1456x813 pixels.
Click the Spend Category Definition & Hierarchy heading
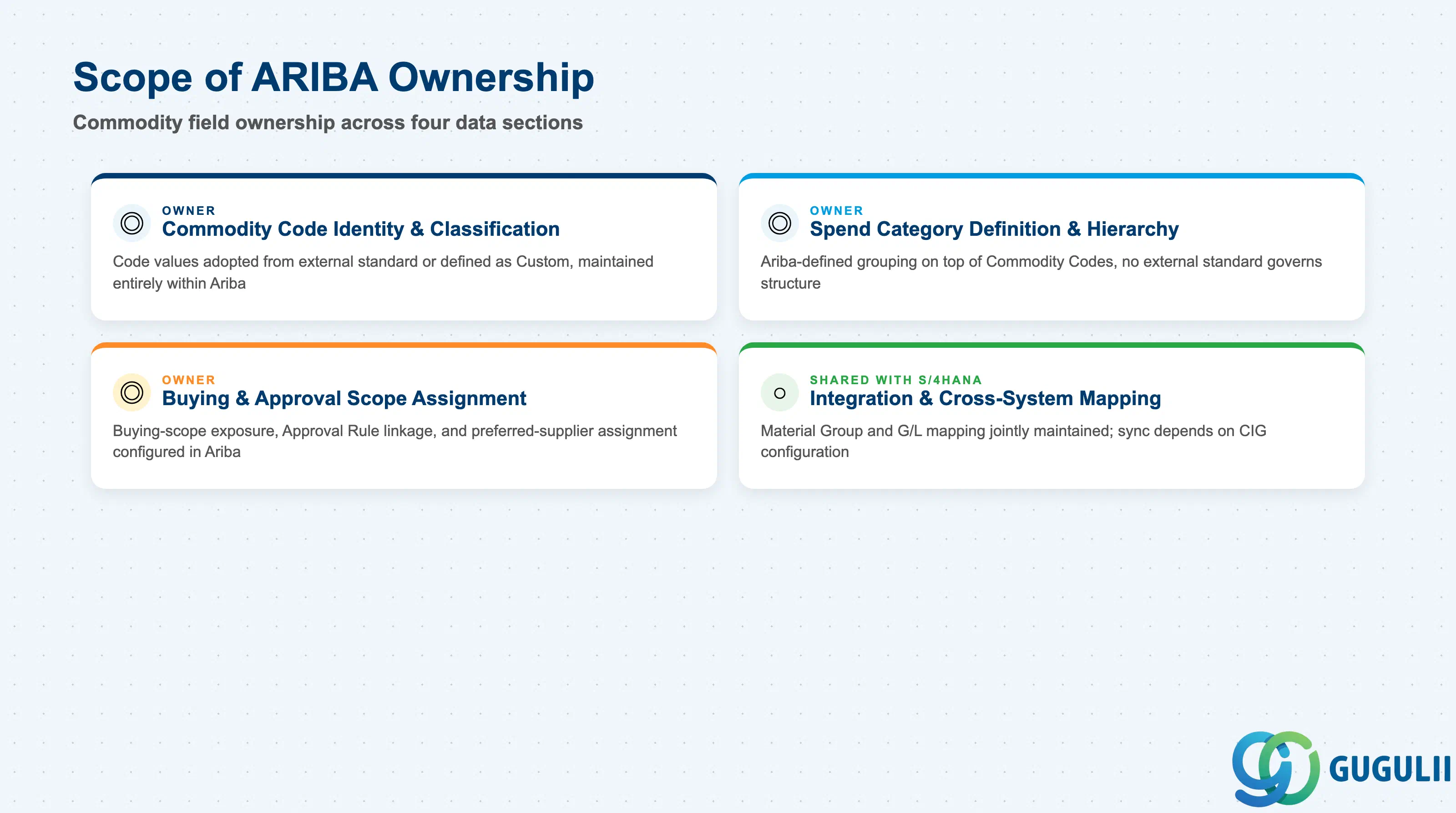[x=994, y=229]
